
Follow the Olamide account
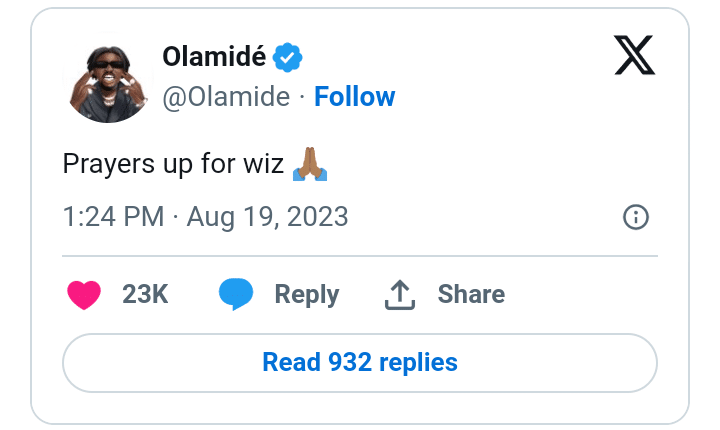point(354,97)
